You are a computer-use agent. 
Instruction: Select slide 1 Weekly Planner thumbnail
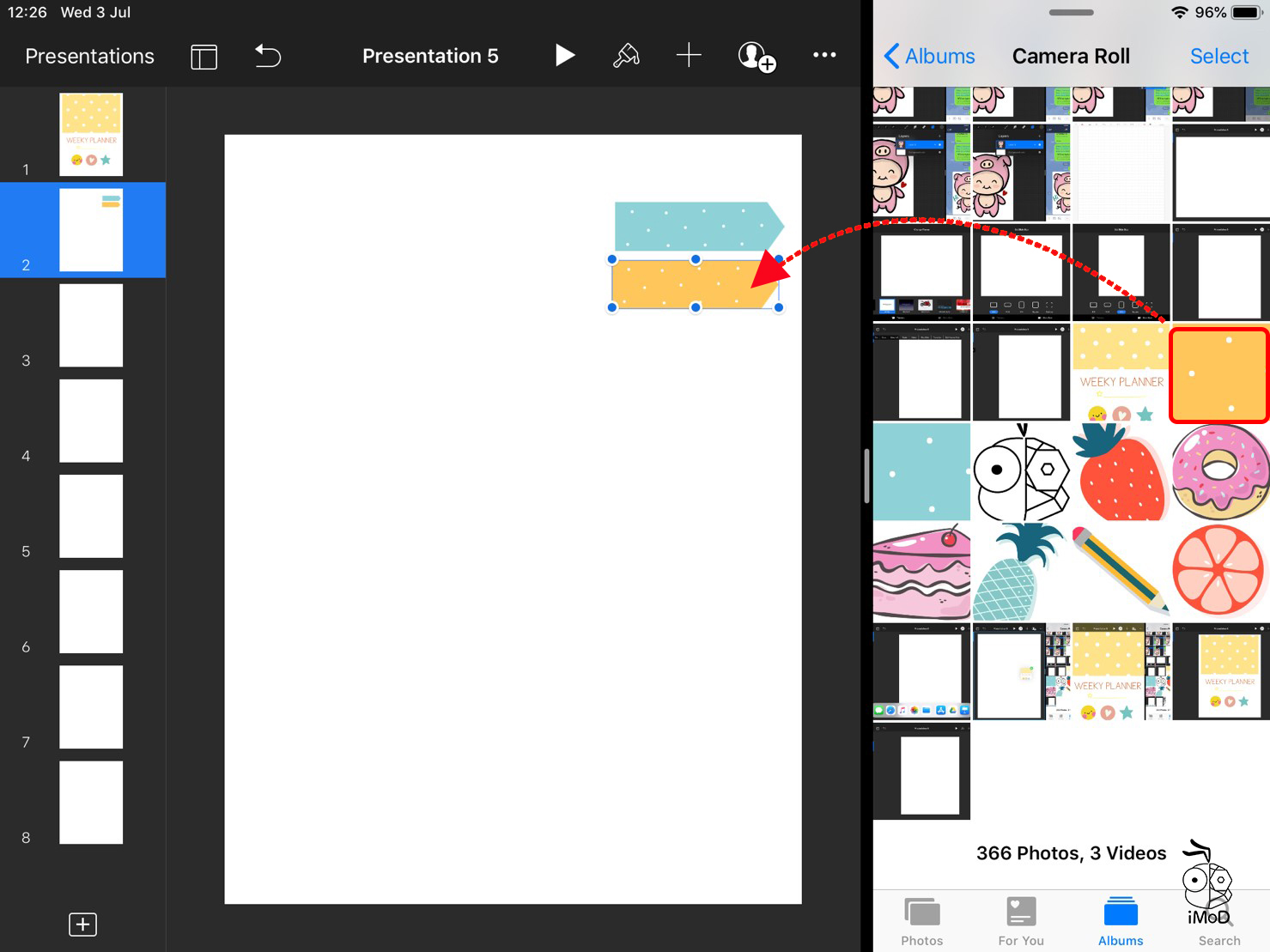click(x=91, y=135)
